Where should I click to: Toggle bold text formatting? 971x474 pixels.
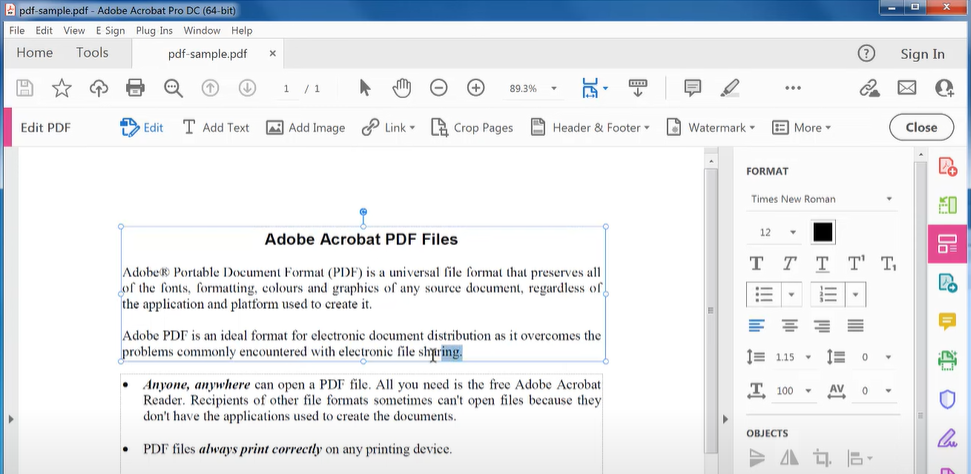(756, 263)
